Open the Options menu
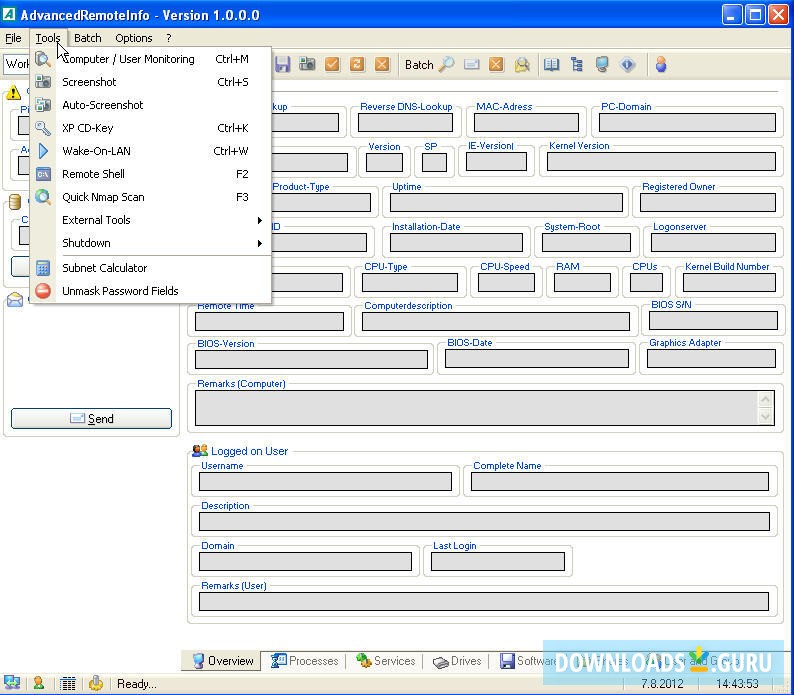Viewport: 794px width, 695px height. [x=134, y=38]
